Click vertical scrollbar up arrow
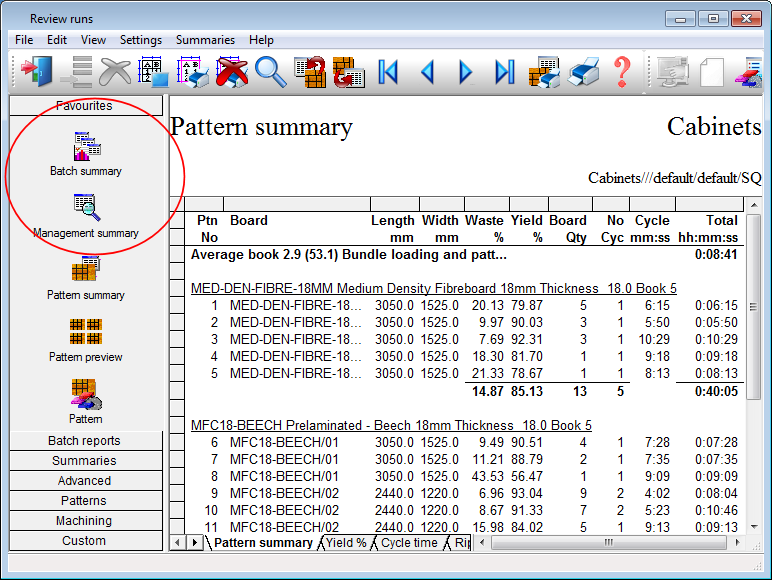 pos(754,204)
